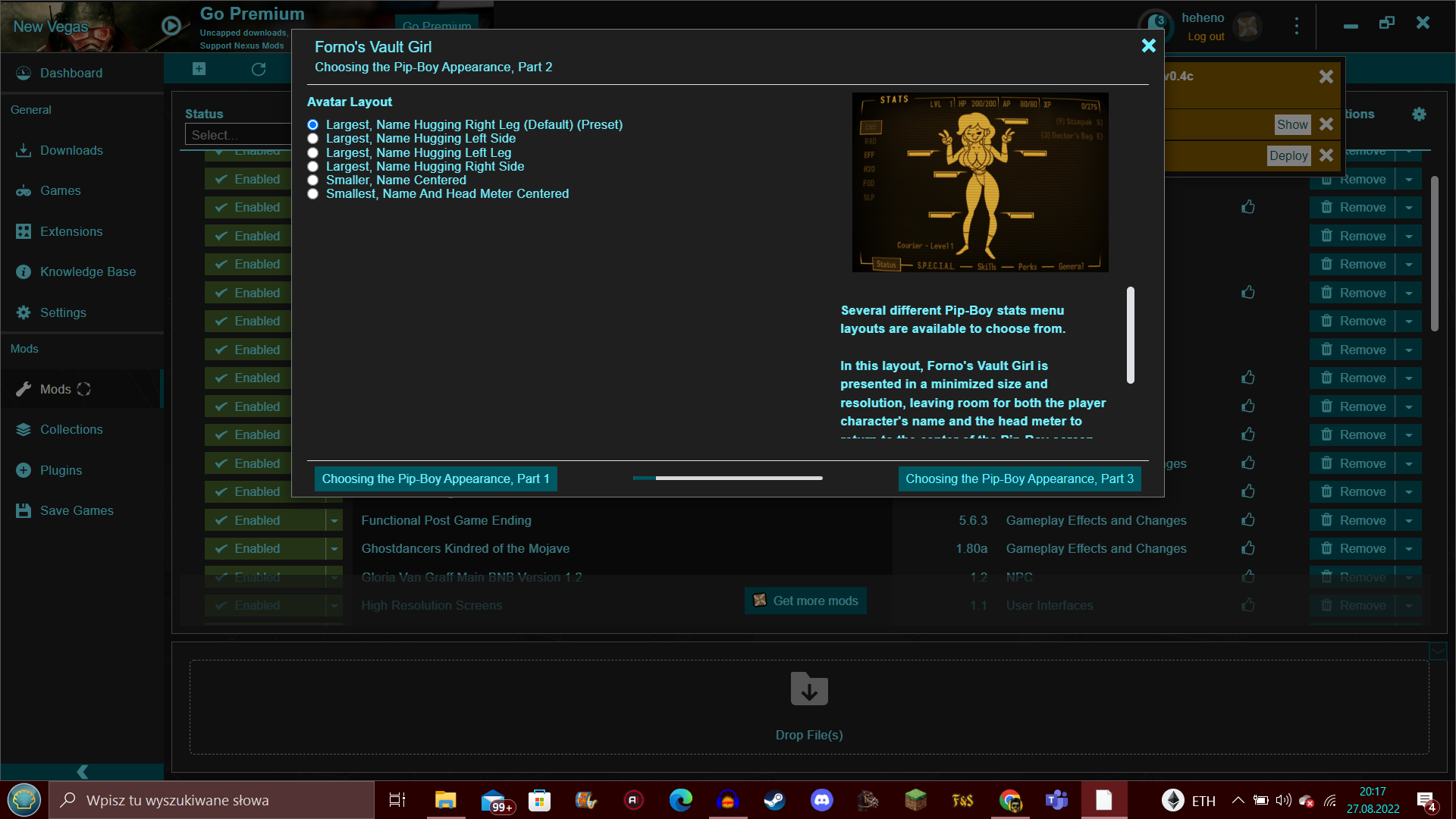Open Vortex Settings
The image size is (1456, 819).
pos(63,312)
